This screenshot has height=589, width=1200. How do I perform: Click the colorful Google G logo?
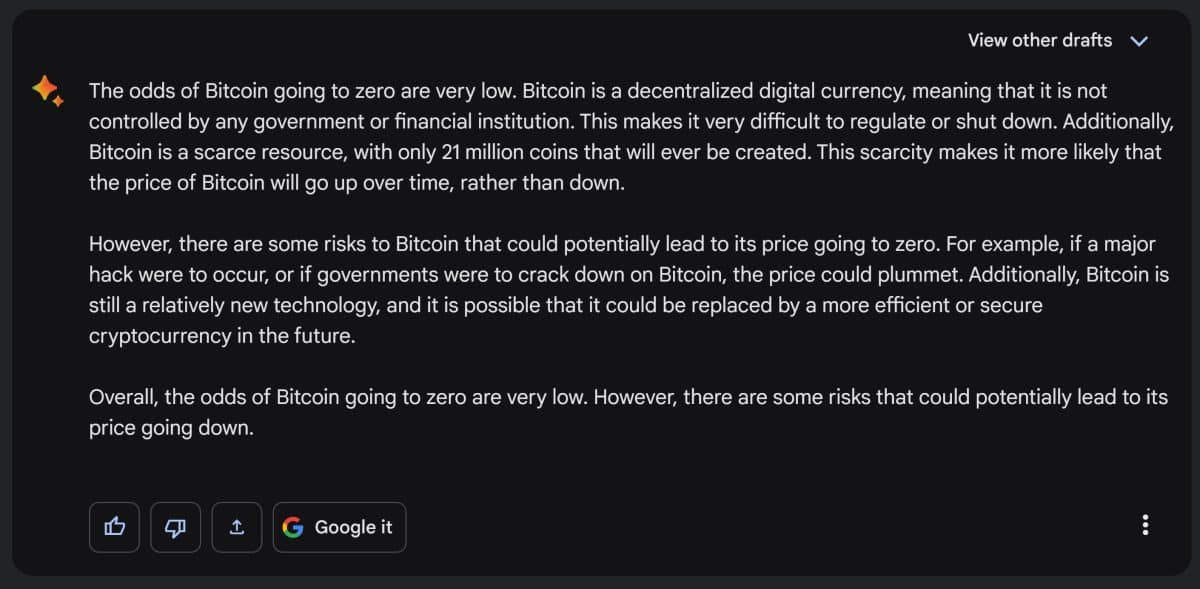point(293,527)
